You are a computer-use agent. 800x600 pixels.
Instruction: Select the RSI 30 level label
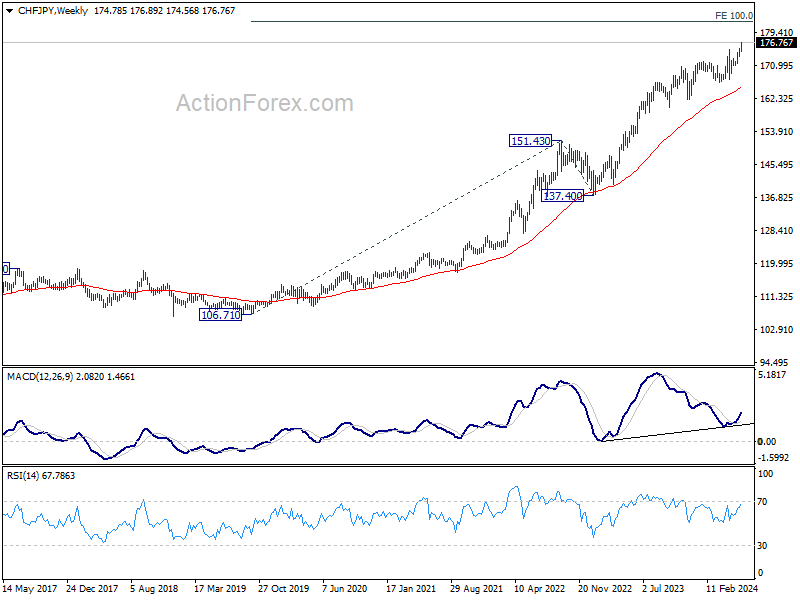[762, 546]
